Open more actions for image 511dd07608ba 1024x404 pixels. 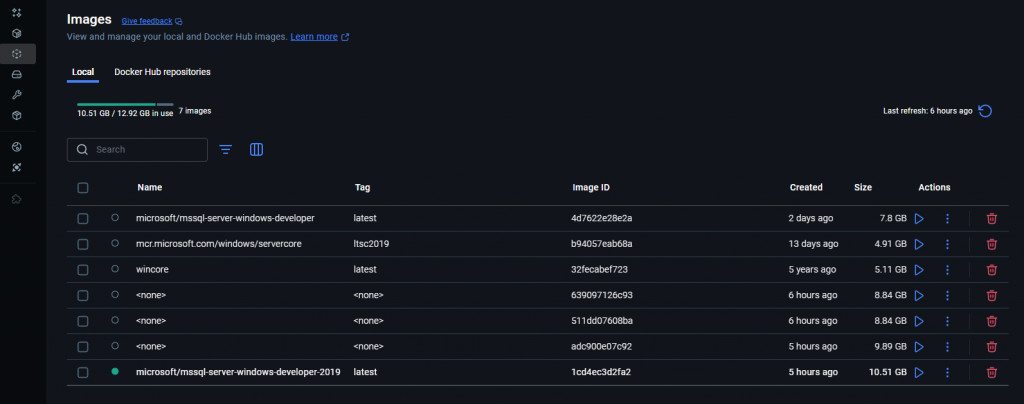click(x=948, y=321)
